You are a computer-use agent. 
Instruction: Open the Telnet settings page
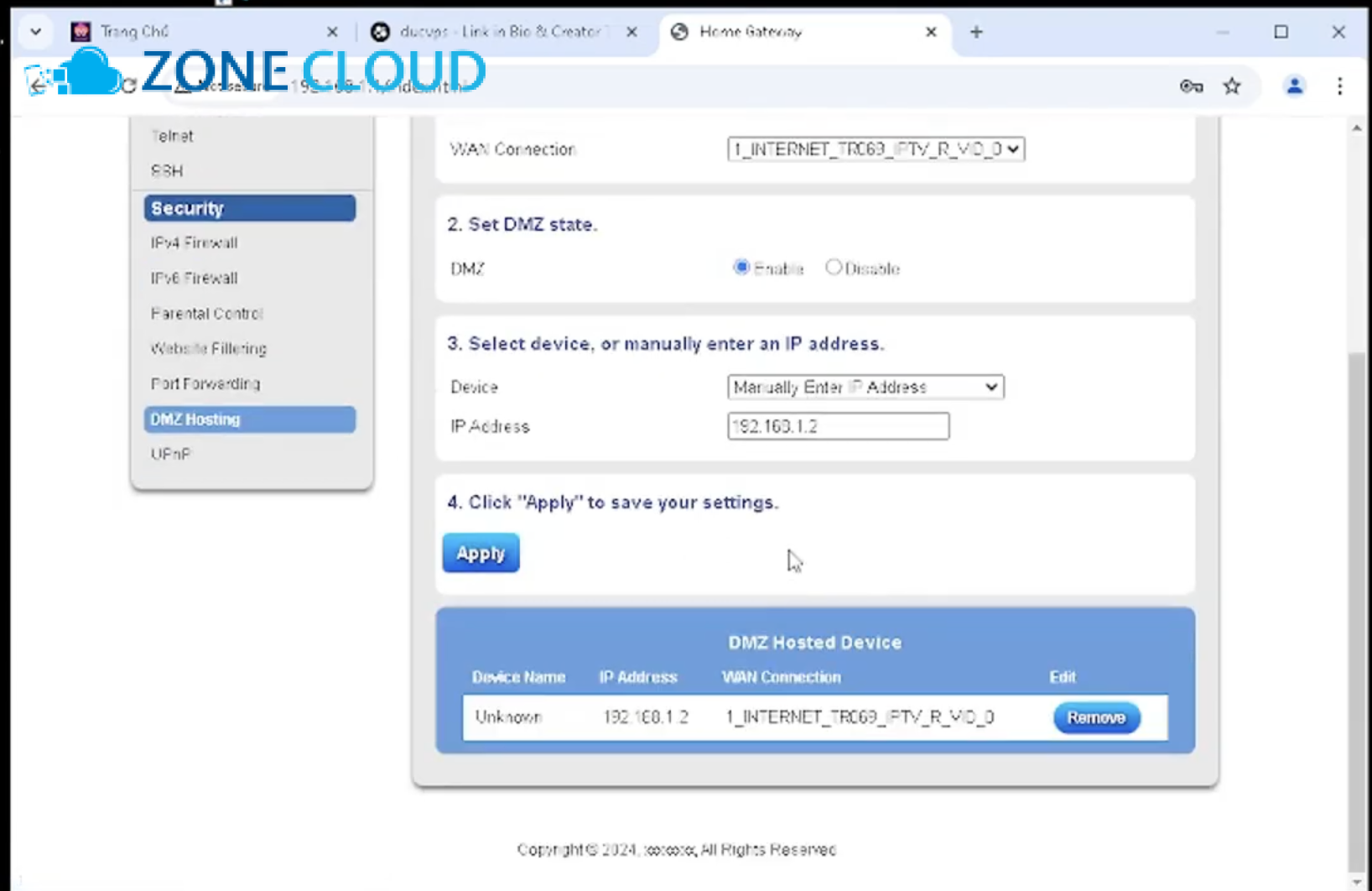pos(173,136)
